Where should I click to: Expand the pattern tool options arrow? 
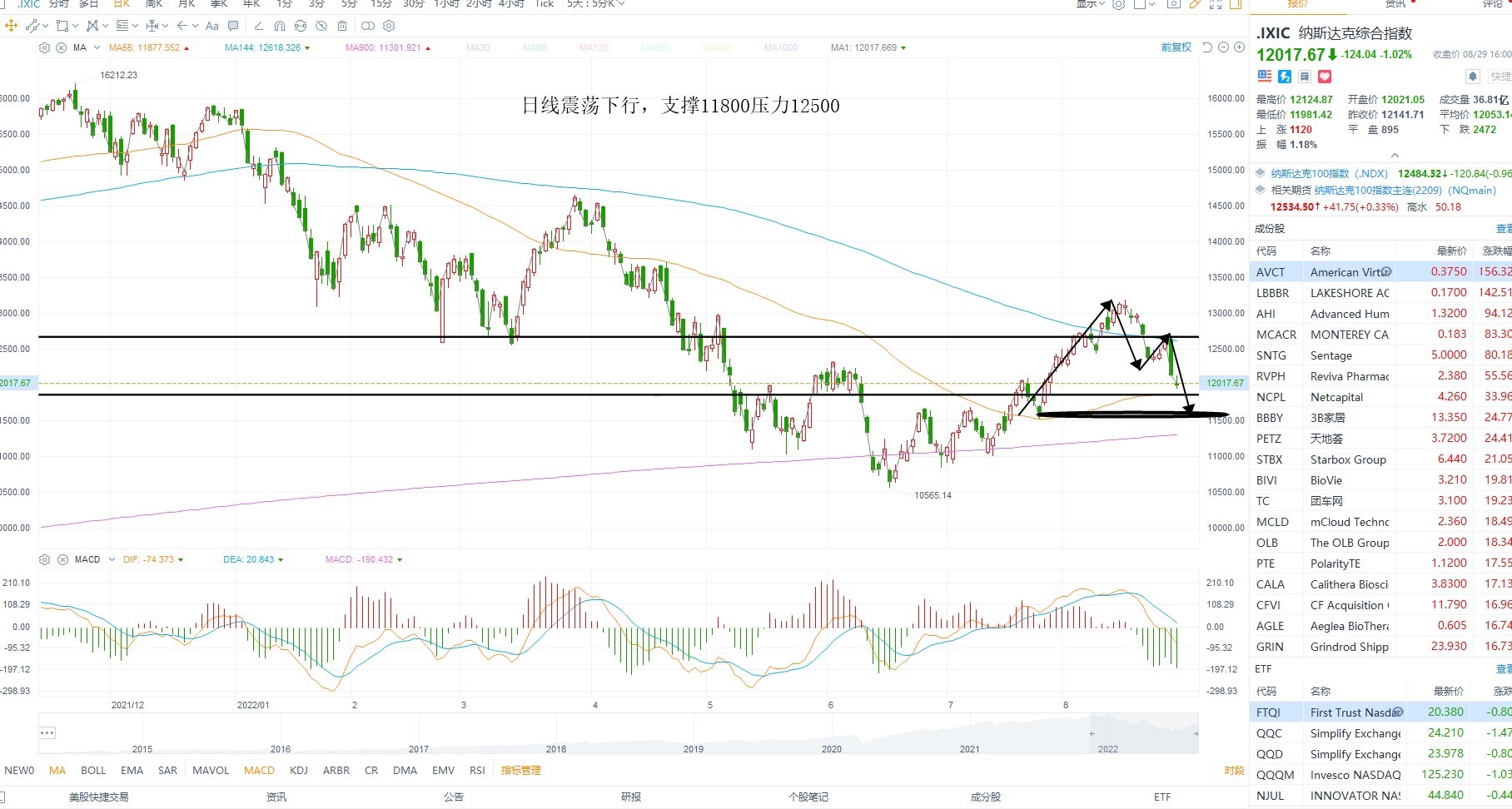pyautogui.click(x=105, y=26)
